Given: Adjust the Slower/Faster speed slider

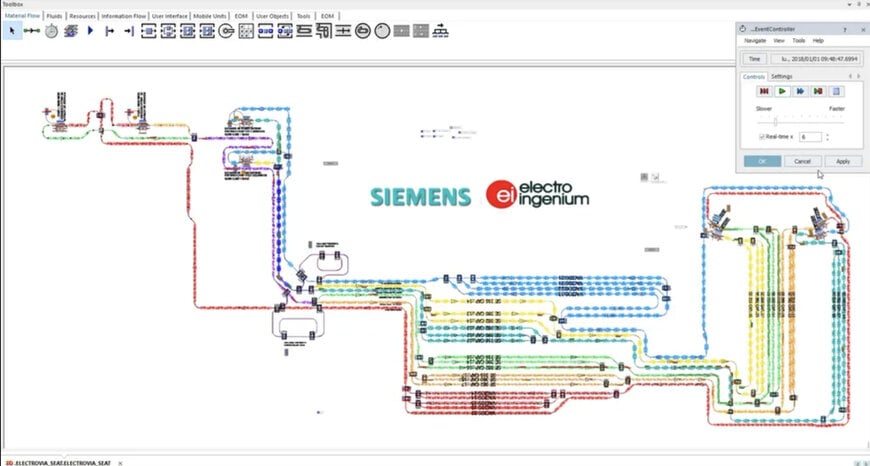Looking at the screenshot, I should pos(775,121).
